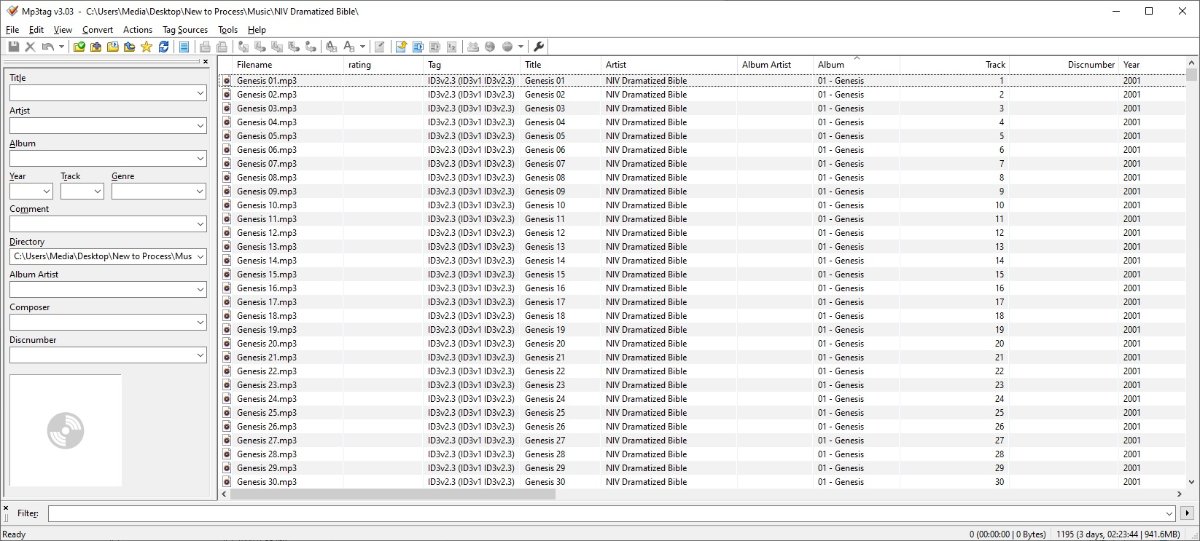This screenshot has width=1200, height=541.
Task: Select the Genesis 15.mp3 row
Action: [x=702, y=274]
